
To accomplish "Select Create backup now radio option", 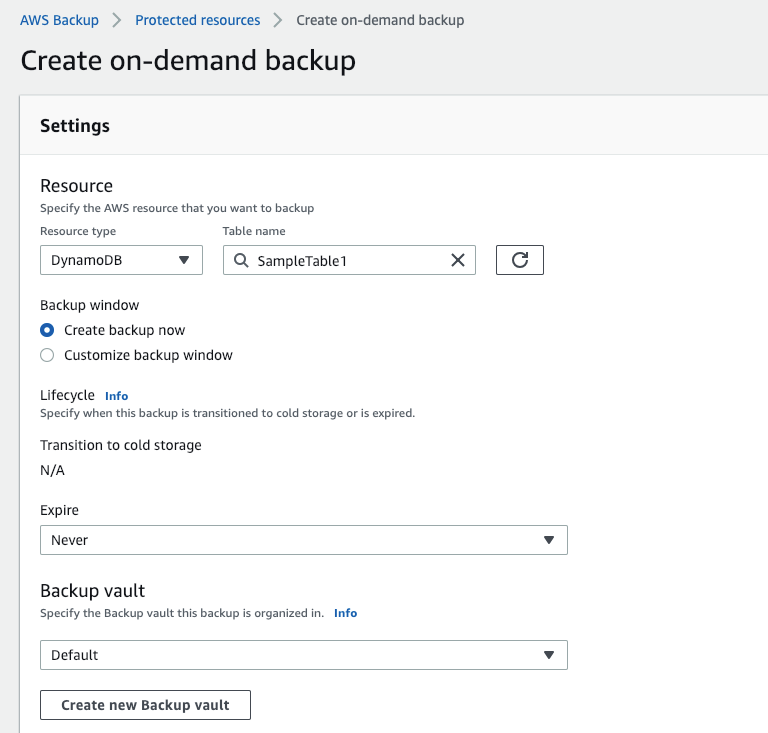I will [47, 330].
